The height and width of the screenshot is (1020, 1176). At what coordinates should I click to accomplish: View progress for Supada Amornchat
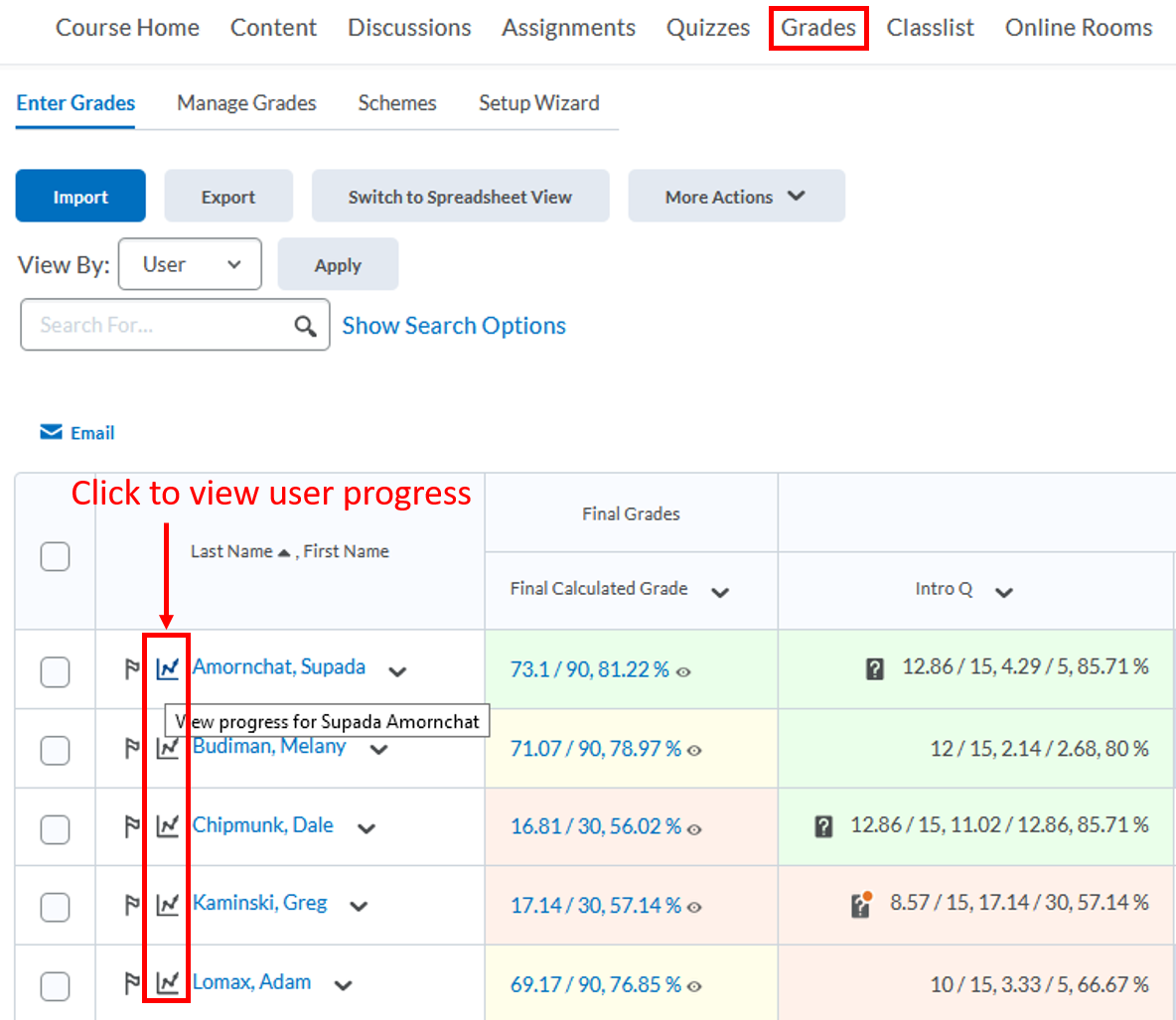[x=168, y=667]
